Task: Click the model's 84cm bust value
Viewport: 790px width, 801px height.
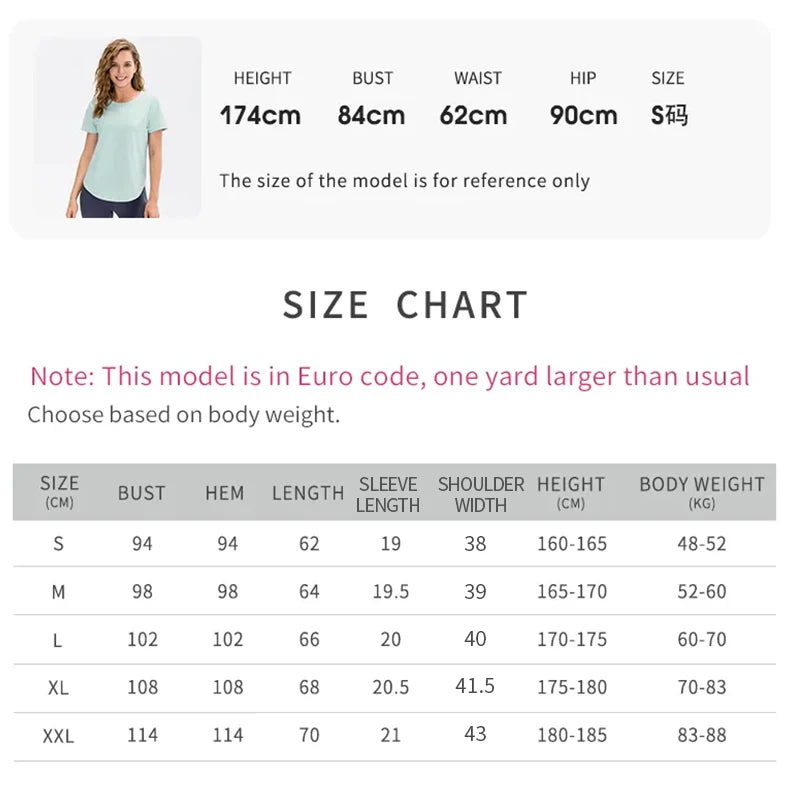Action: [371, 115]
